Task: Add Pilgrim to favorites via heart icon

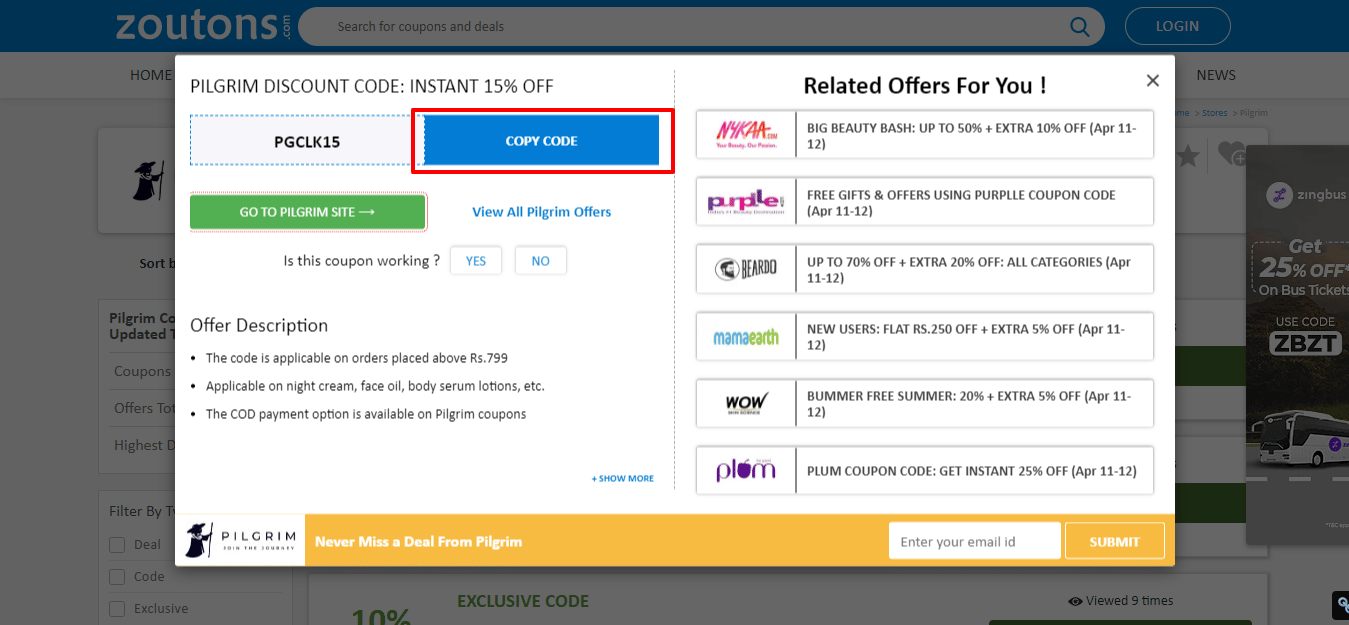Action: click(1232, 155)
